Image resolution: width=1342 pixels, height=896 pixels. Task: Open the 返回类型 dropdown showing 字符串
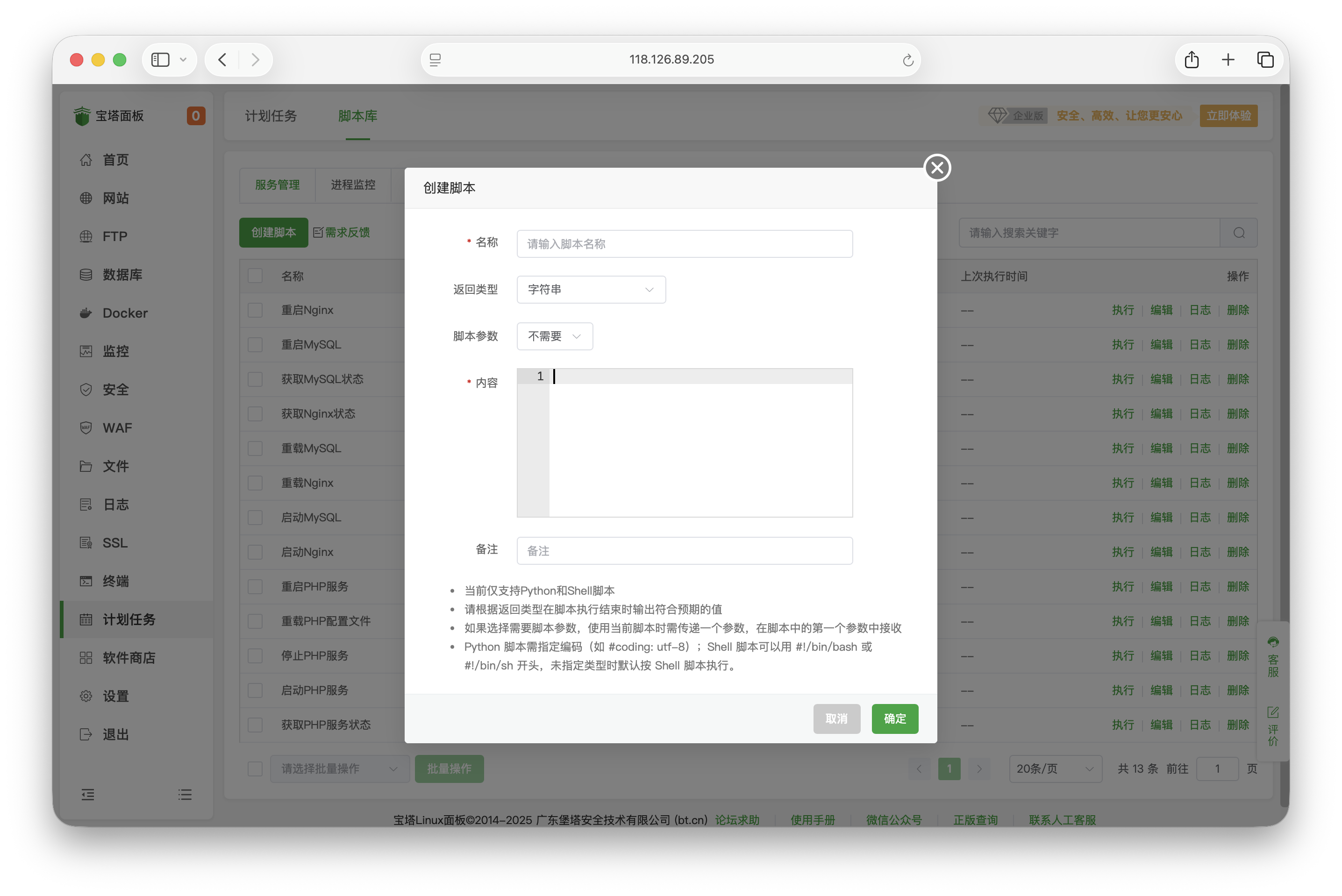[x=591, y=289]
